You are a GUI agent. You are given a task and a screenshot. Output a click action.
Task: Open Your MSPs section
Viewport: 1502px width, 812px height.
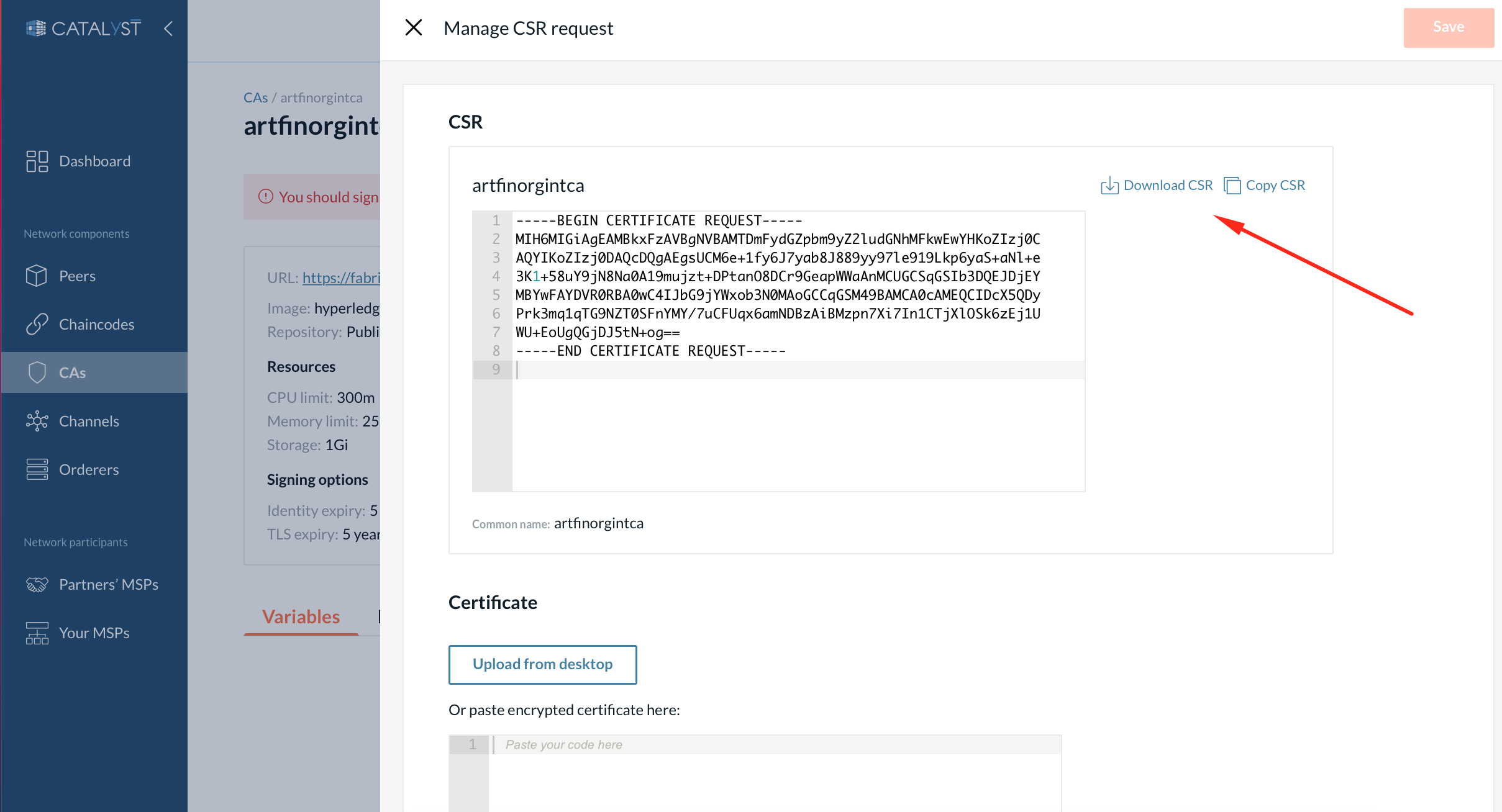(x=93, y=632)
